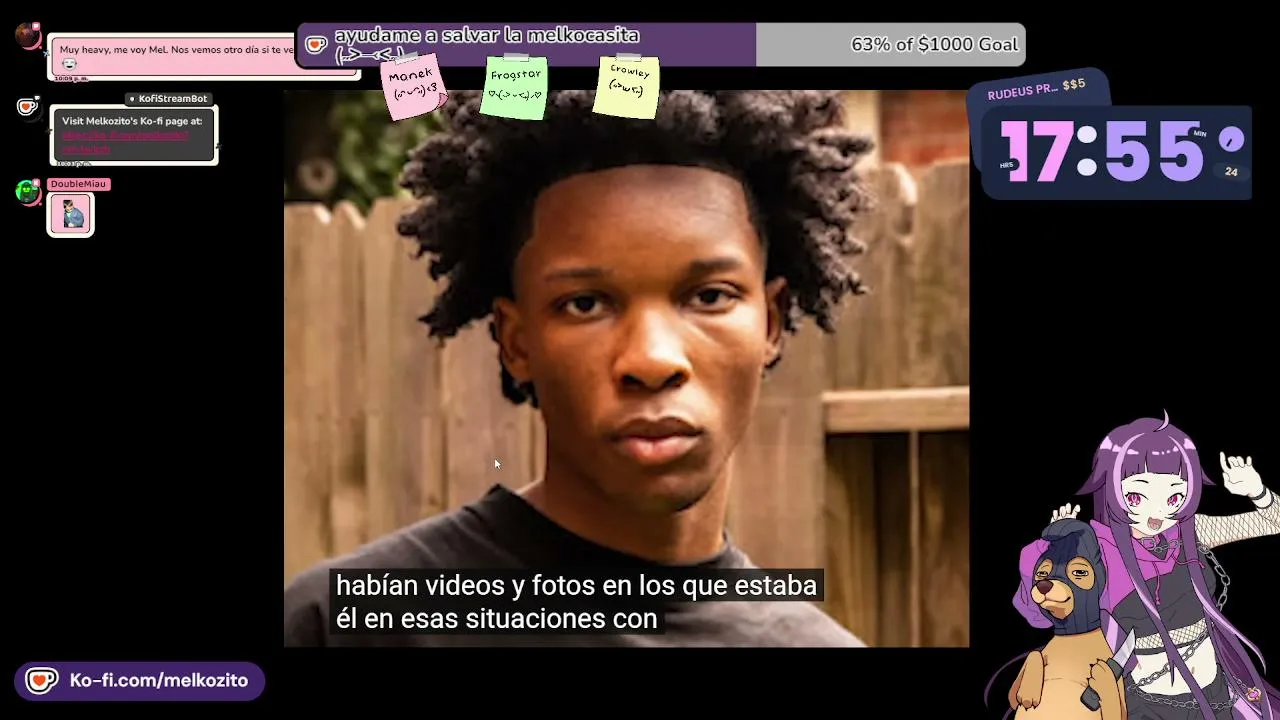Click the round clock dial icon on the timer
This screenshot has width=1280, height=720.
point(1231,140)
